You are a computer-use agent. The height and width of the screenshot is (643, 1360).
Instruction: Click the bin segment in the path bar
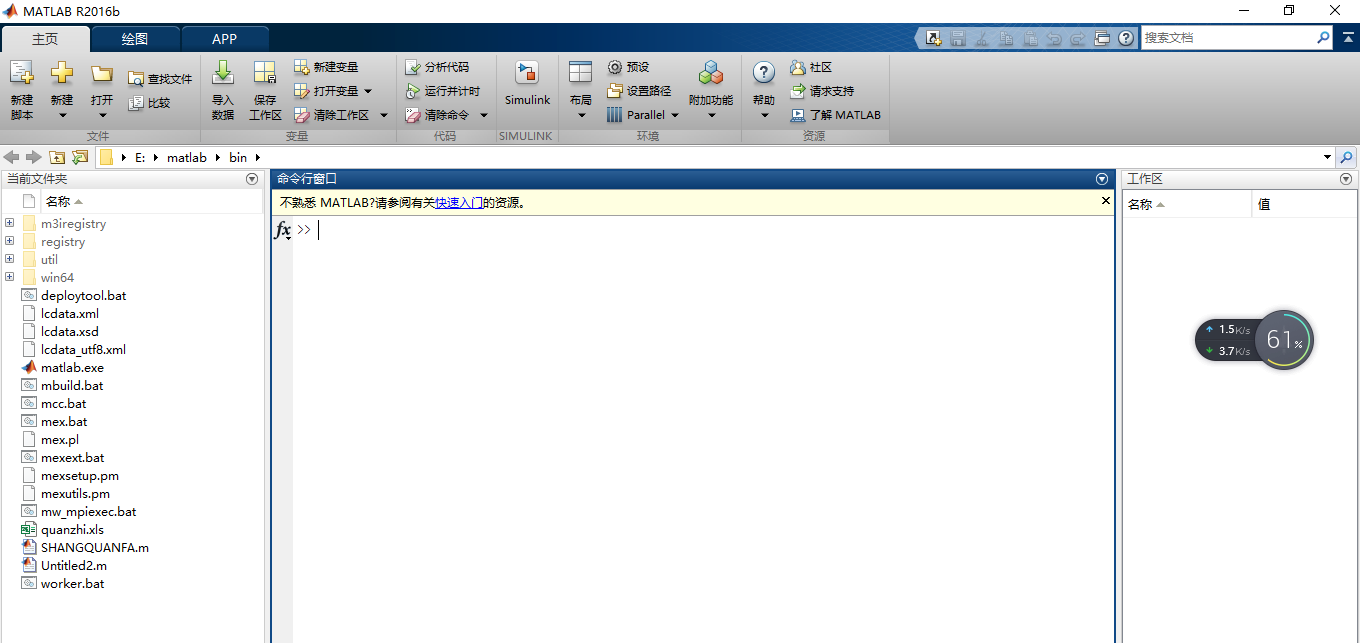[x=238, y=157]
